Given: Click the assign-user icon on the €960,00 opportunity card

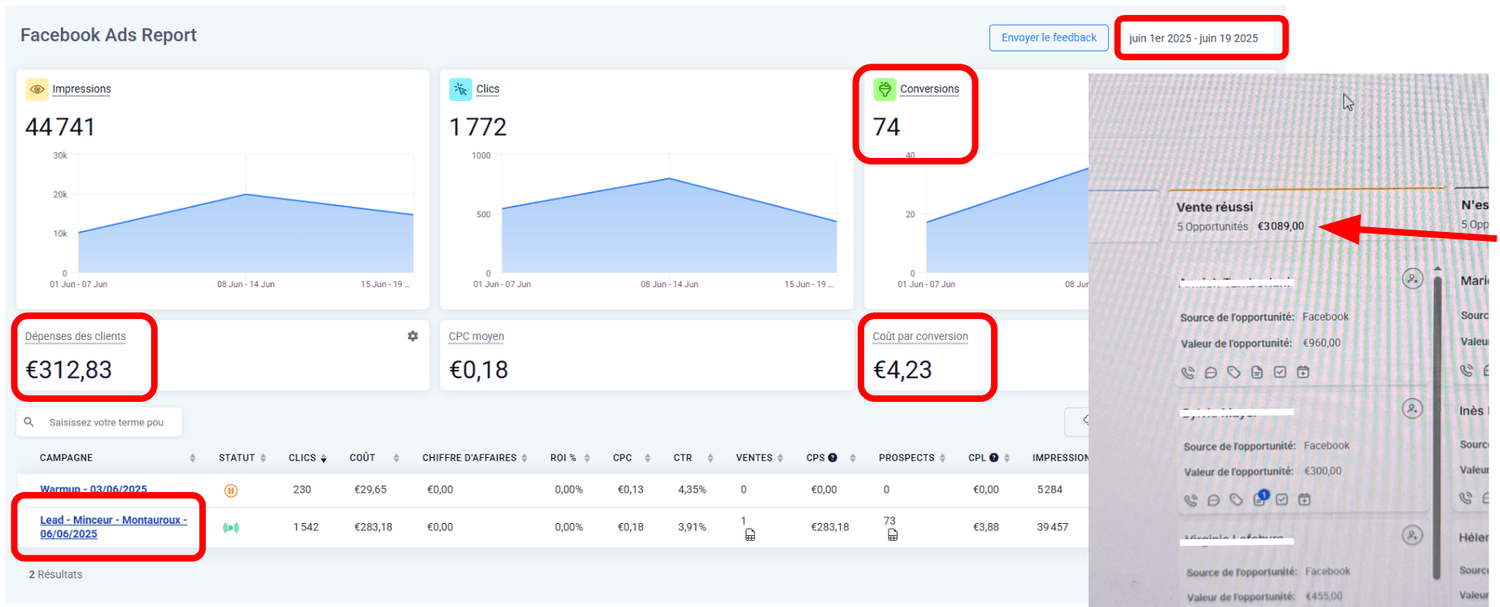Looking at the screenshot, I should [1412, 279].
